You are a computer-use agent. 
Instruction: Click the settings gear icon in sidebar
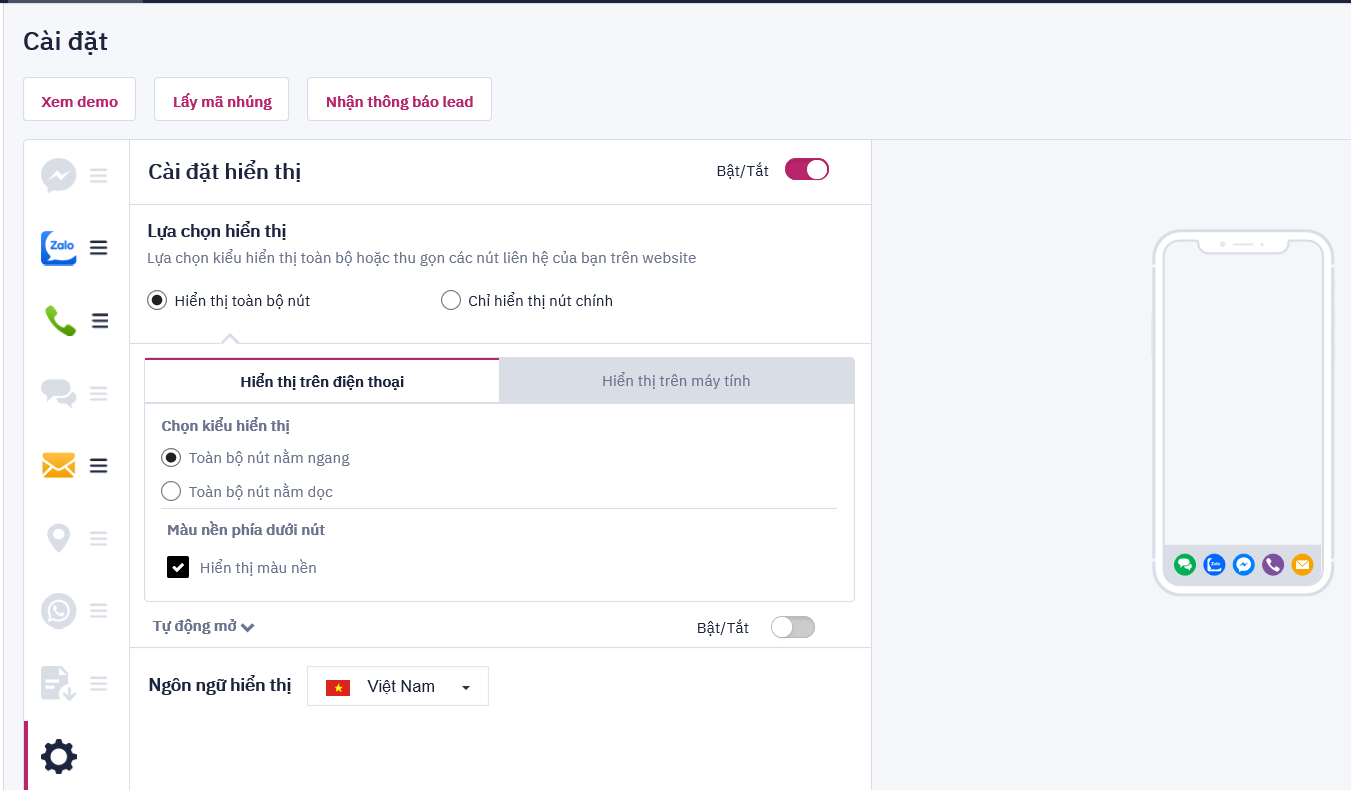(59, 756)
